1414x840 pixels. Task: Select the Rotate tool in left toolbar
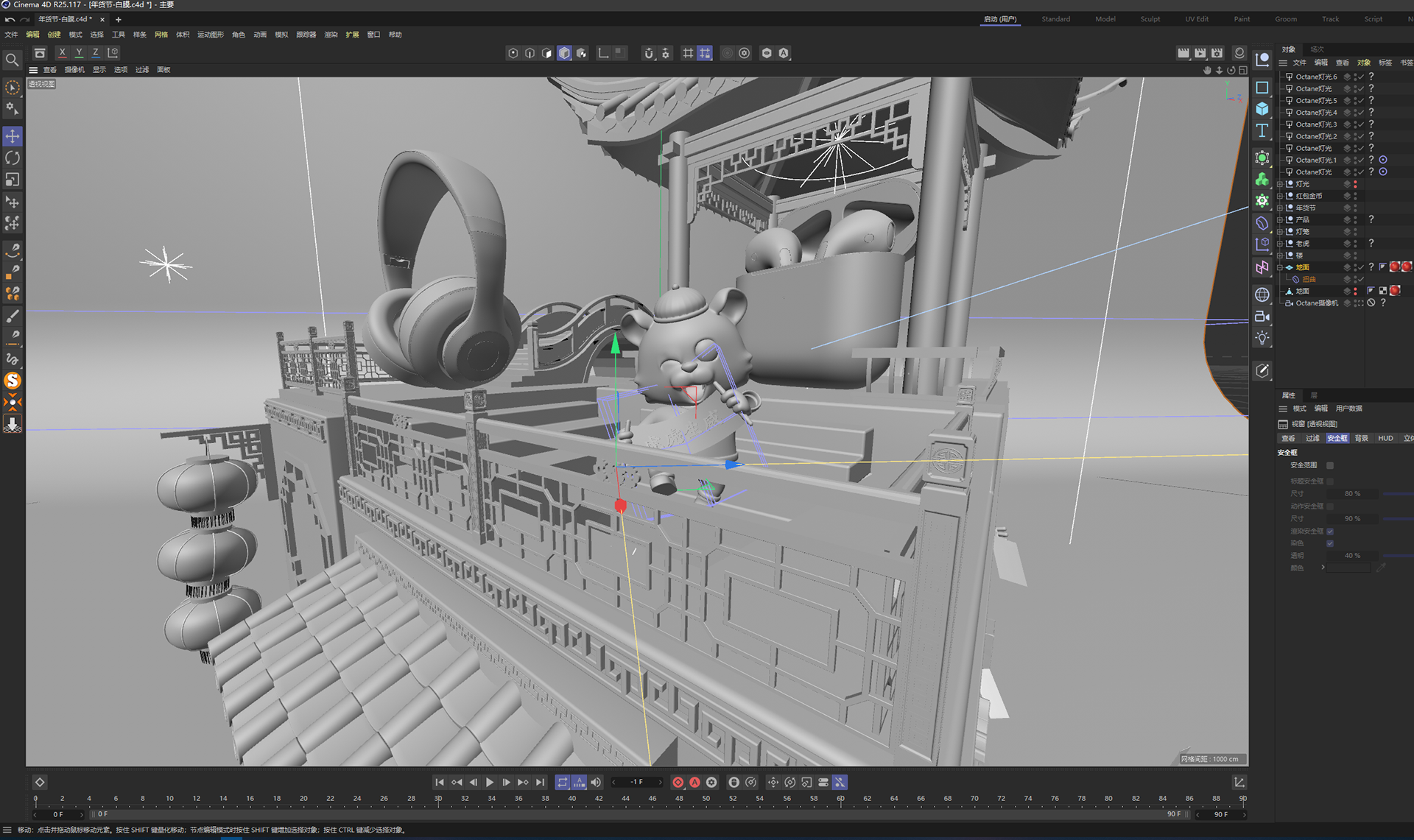[13, 158]
